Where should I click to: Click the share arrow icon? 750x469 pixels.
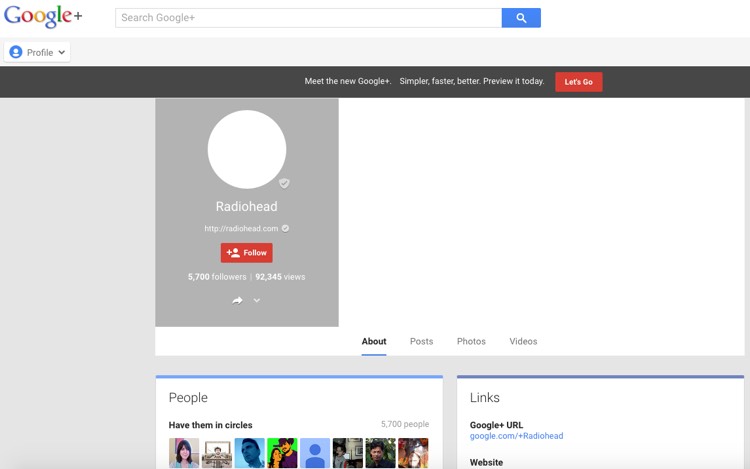click(x=237, y=300)
